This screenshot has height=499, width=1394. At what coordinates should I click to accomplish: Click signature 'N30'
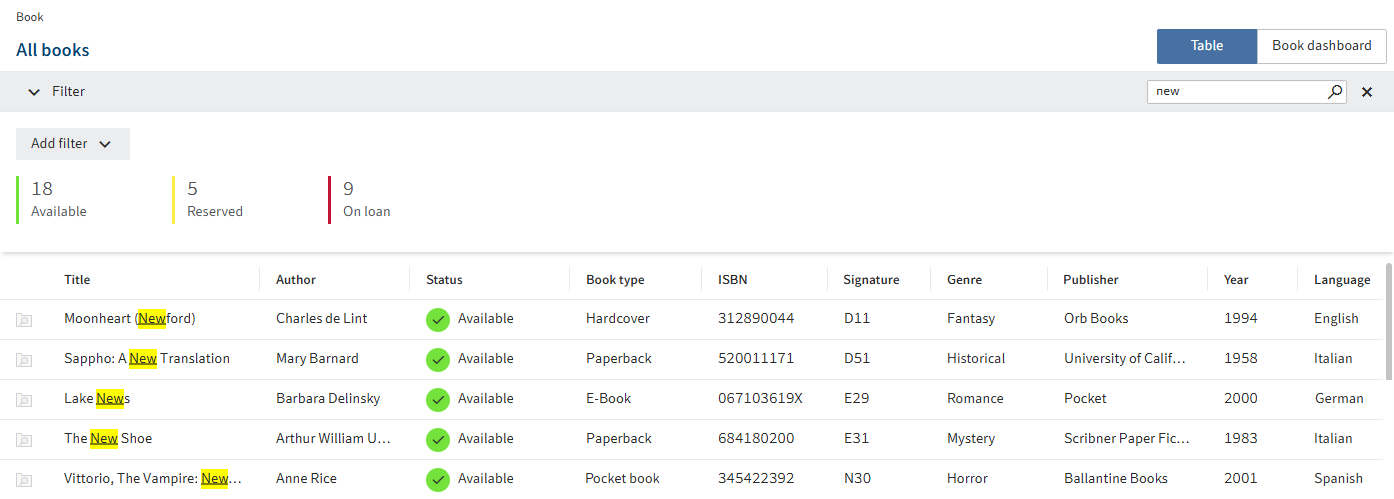tap(857, 479)
